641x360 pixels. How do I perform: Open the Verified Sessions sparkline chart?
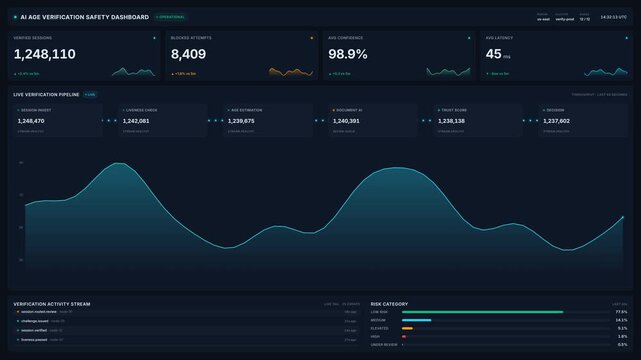click(134, 72)
